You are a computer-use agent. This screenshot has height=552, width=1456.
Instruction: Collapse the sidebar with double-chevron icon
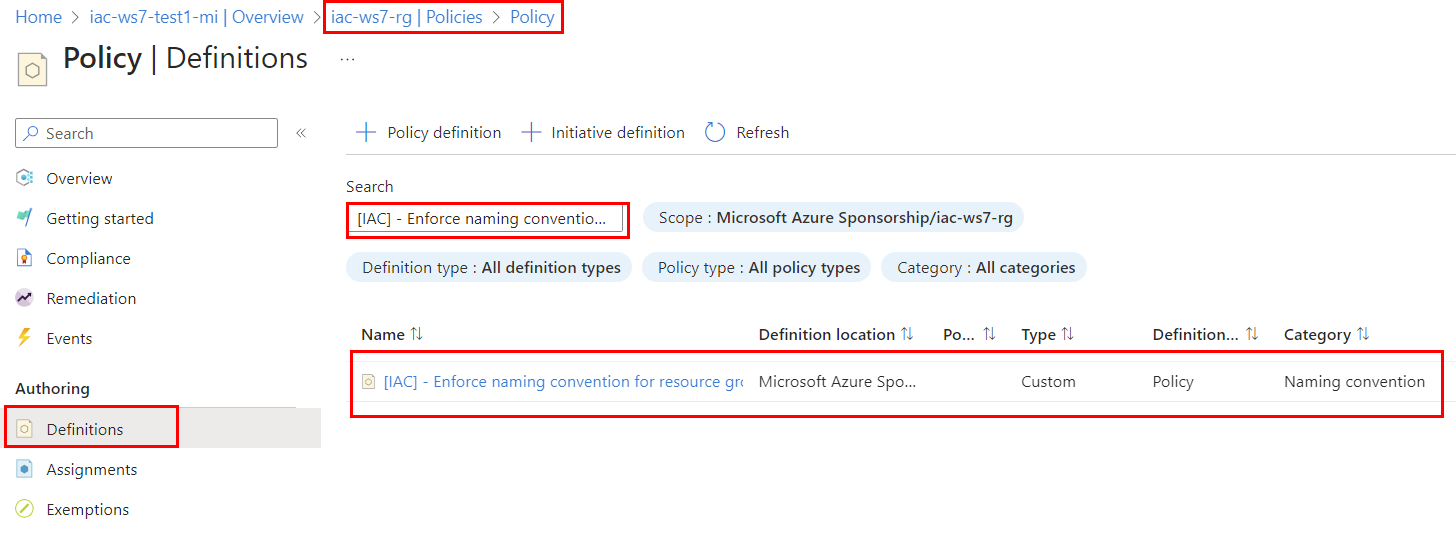301,133
